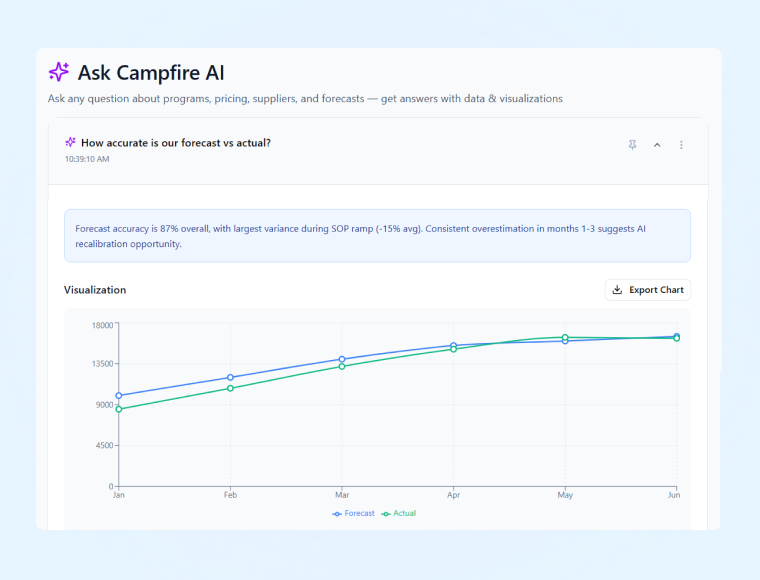
Task: Click the 'Mar' x-axis label
Action: coord(342,495)
